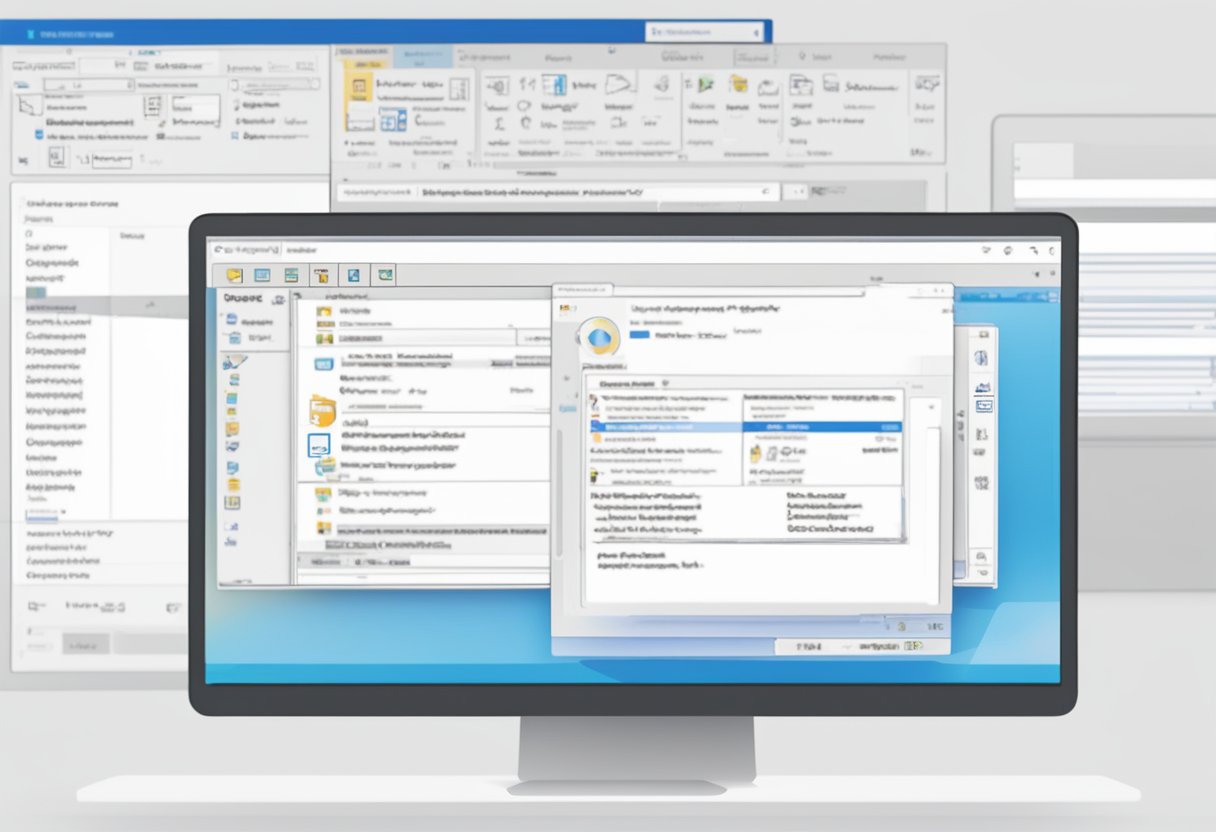Image resolution: width=1216 pixels, height=832 pixels.
Task: Click the large orange folder icon in list
Action: coord(322,410)
